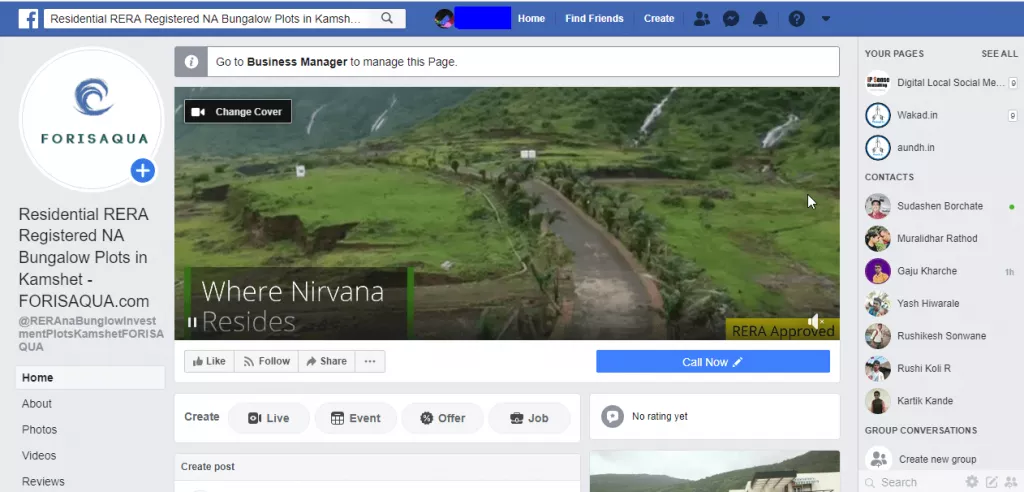Viewport: 1024px width, 492px height.
Task: Open Messenger icon in top bar
Action: (731, 18)
